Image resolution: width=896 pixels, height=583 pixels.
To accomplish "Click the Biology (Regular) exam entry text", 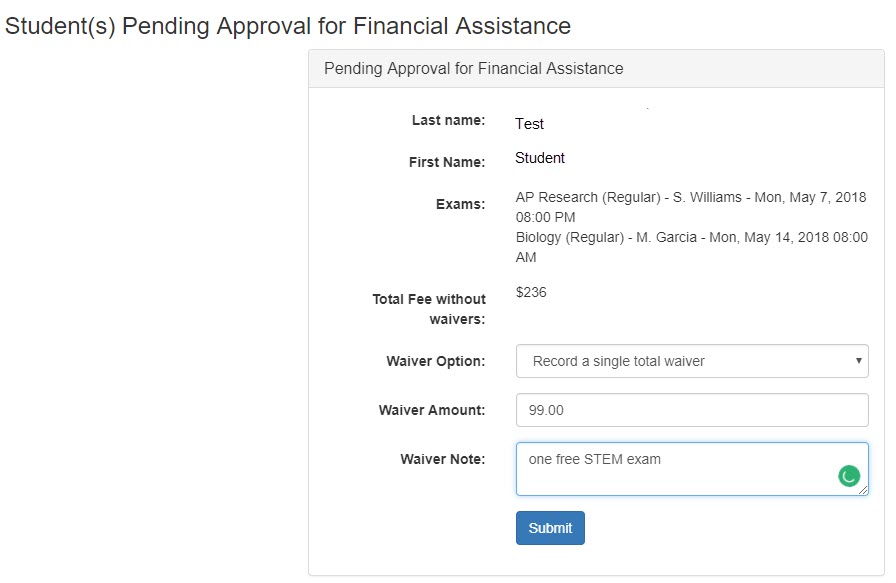I will (x=691, y=247).
